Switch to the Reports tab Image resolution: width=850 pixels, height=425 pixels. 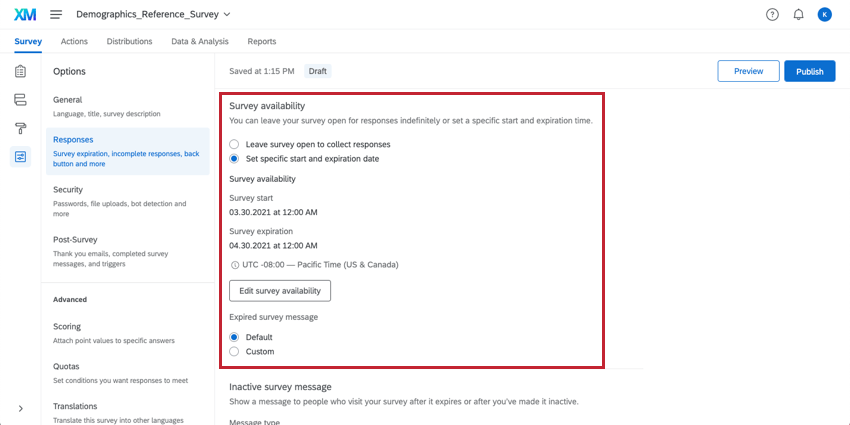click(x=262, y=41)
